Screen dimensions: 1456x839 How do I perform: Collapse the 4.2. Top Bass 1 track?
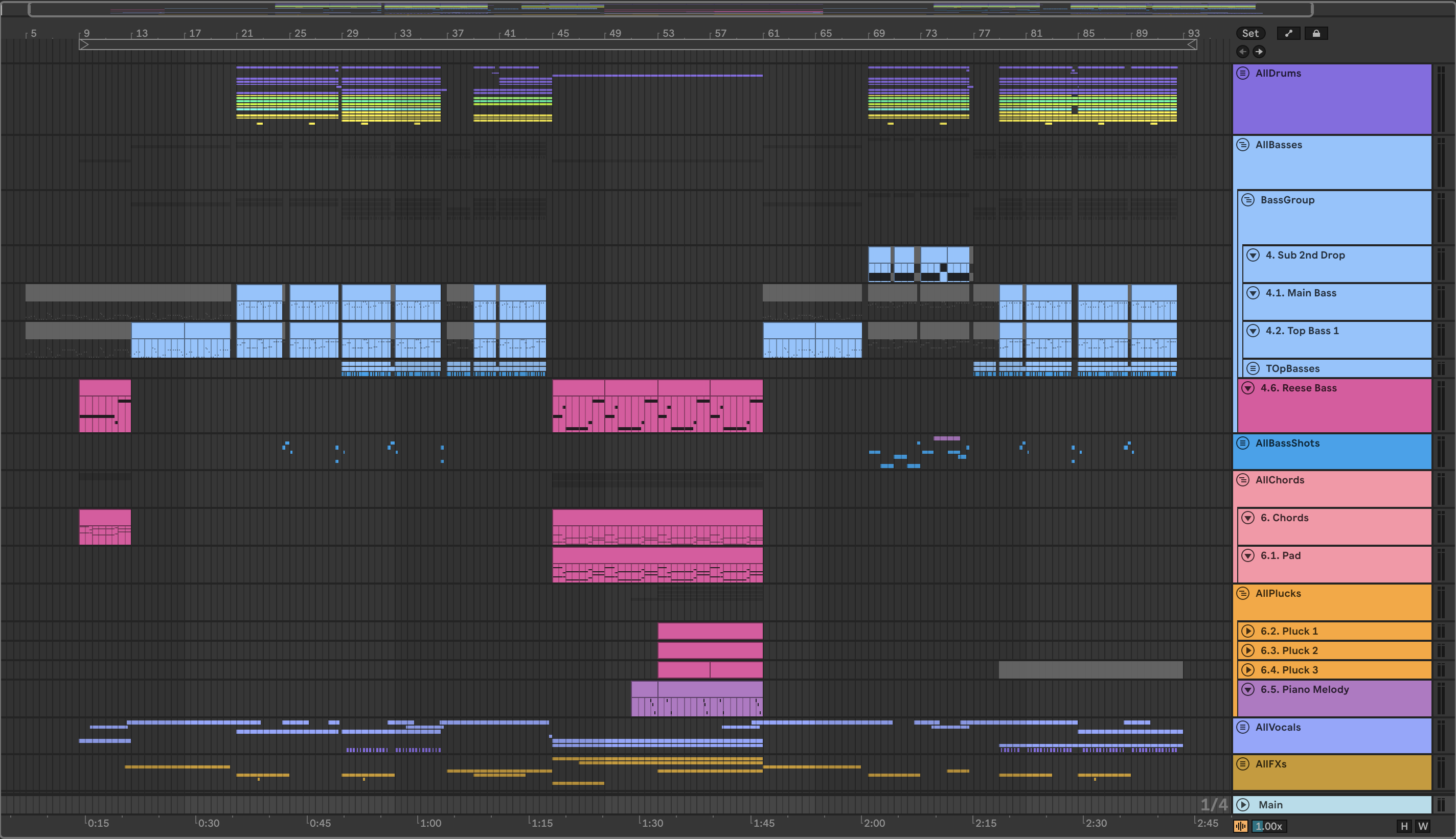tap(1253, 331)
